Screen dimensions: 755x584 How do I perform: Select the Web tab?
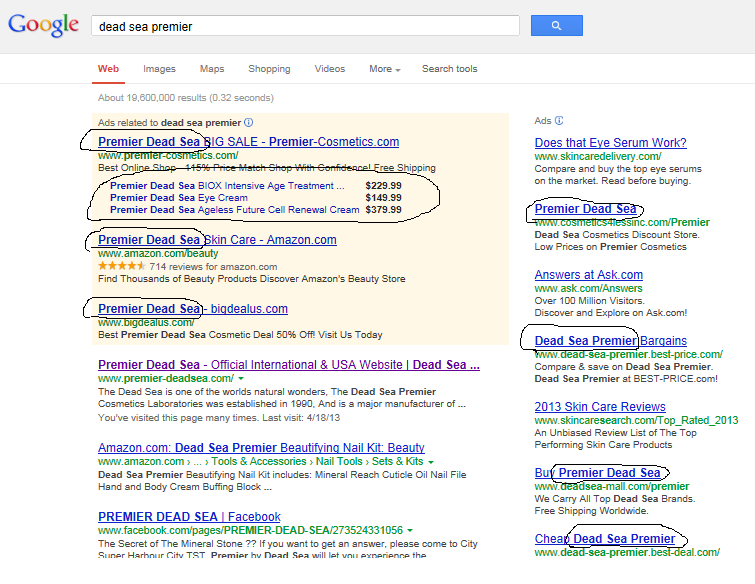coord(108,69)
